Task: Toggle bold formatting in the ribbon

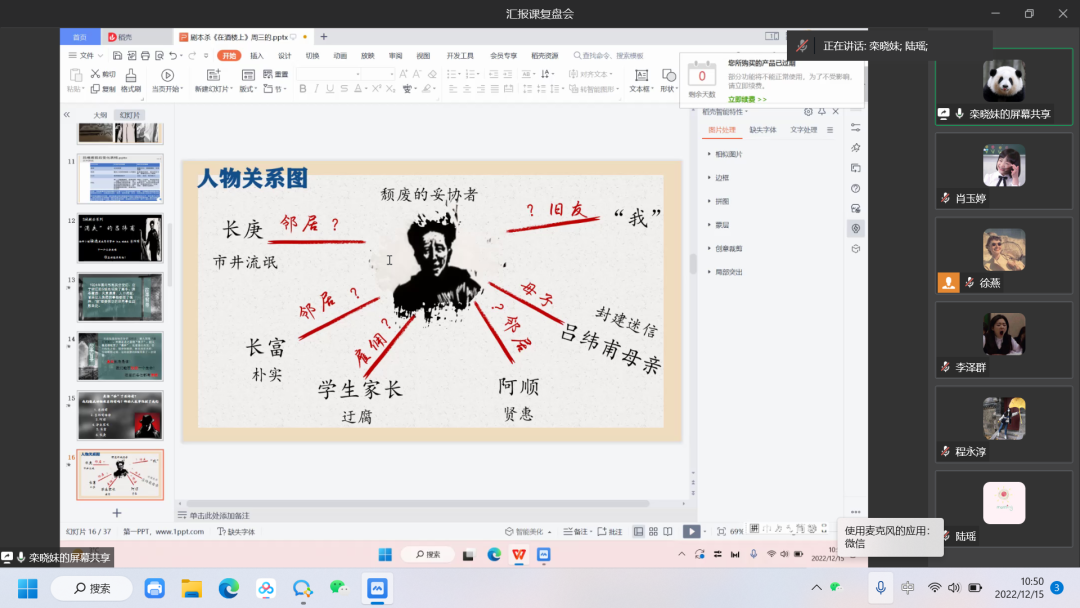Action: pos(302,89)
